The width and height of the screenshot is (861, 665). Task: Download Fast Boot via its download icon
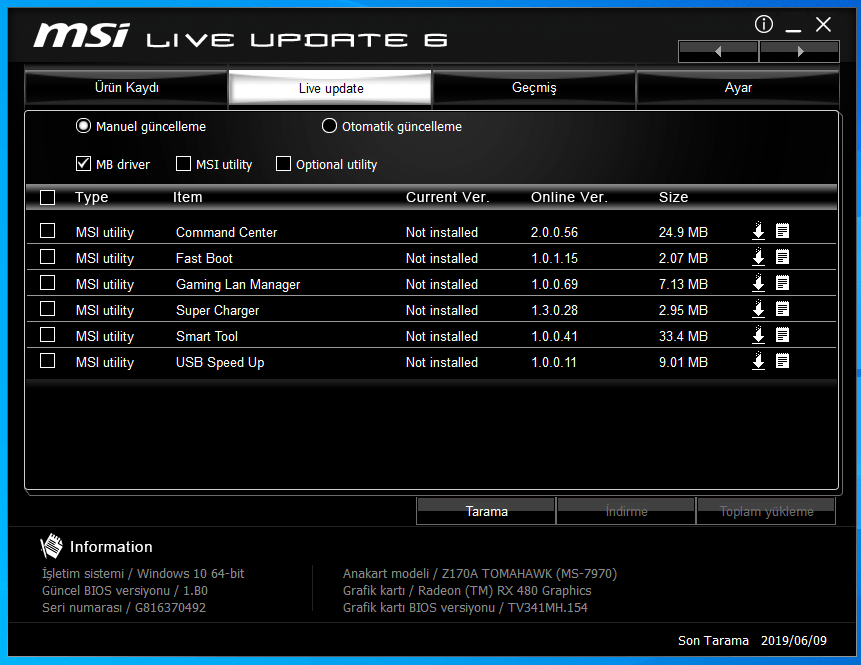coord(758,256)
